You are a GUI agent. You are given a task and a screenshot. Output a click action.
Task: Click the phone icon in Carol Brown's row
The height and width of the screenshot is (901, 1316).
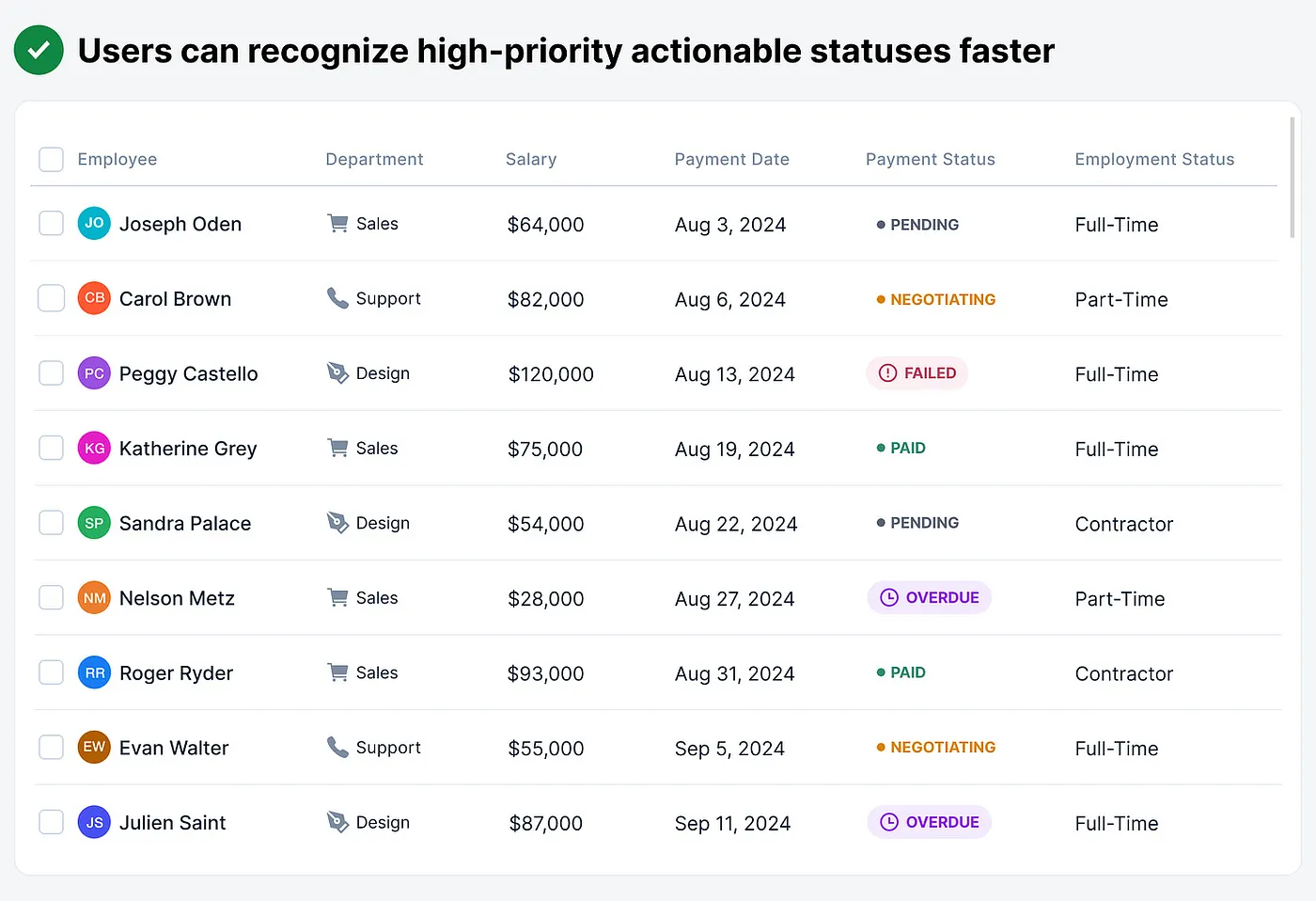(337, 298)
